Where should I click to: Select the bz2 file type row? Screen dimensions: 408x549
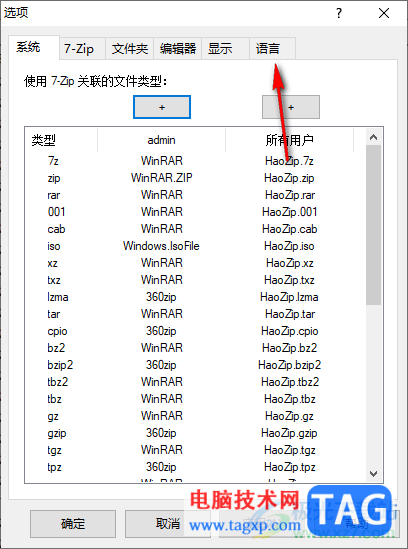pyautogui.click(x=194, y=348)
